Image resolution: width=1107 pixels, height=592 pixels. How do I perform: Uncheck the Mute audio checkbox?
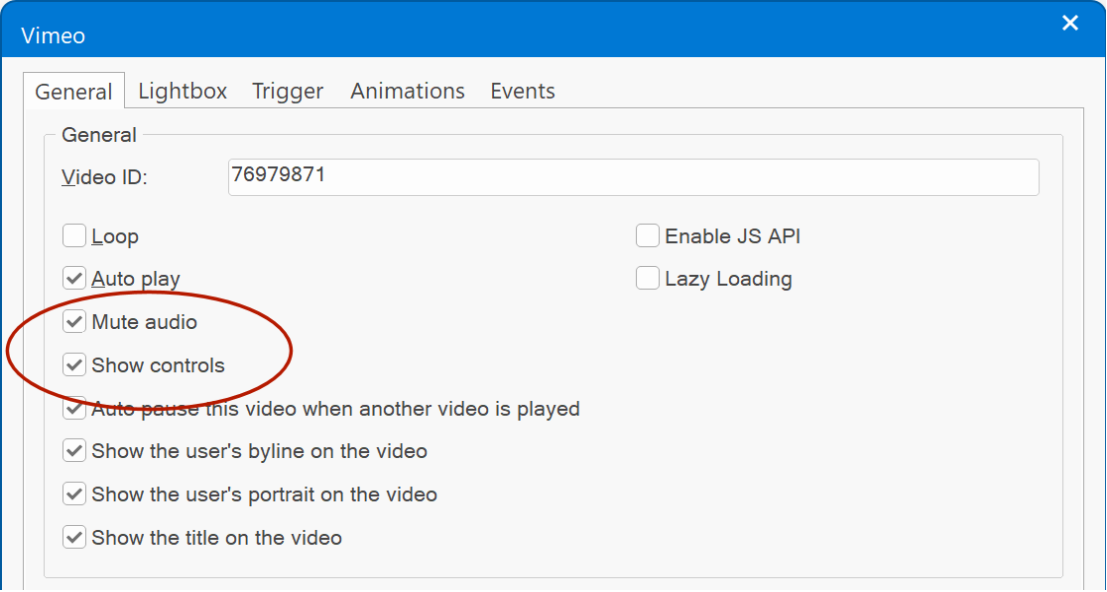[74, 322]
